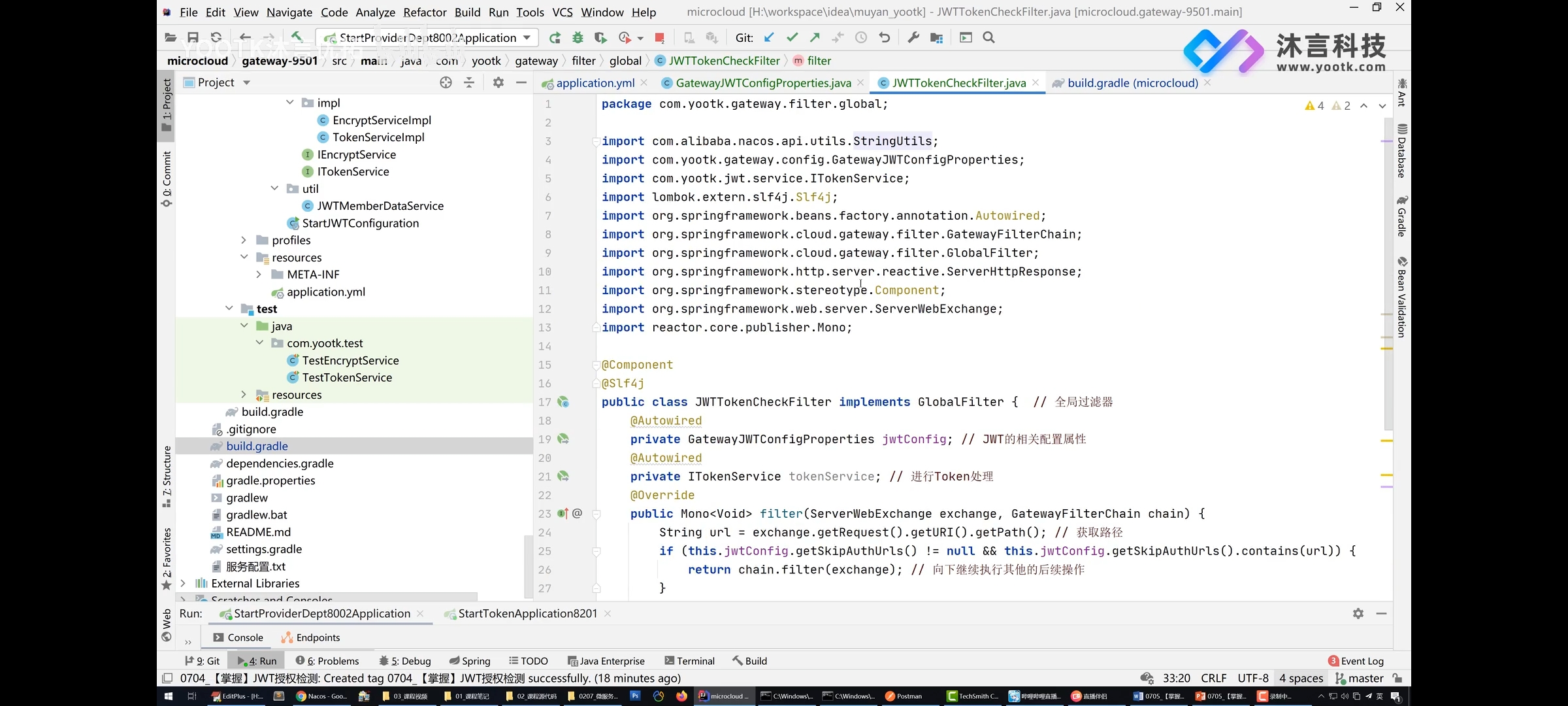Viewport: 1568px width, 706px height.
Task: Open the Refactor menu
Action: [x=425, y=12]
